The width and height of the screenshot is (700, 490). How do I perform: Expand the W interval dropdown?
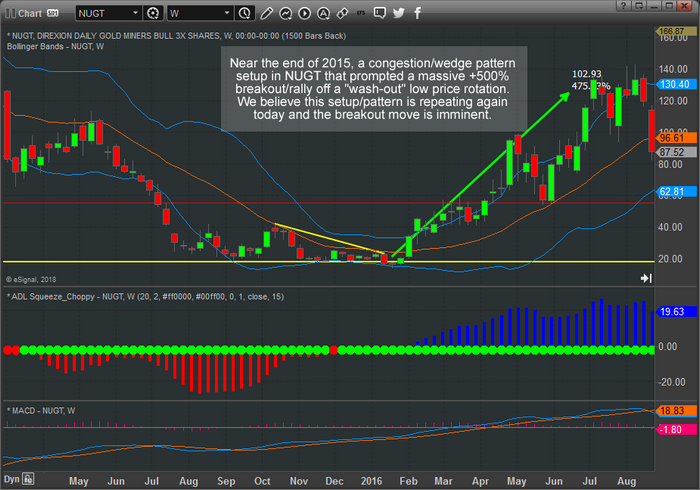(228, 14)
